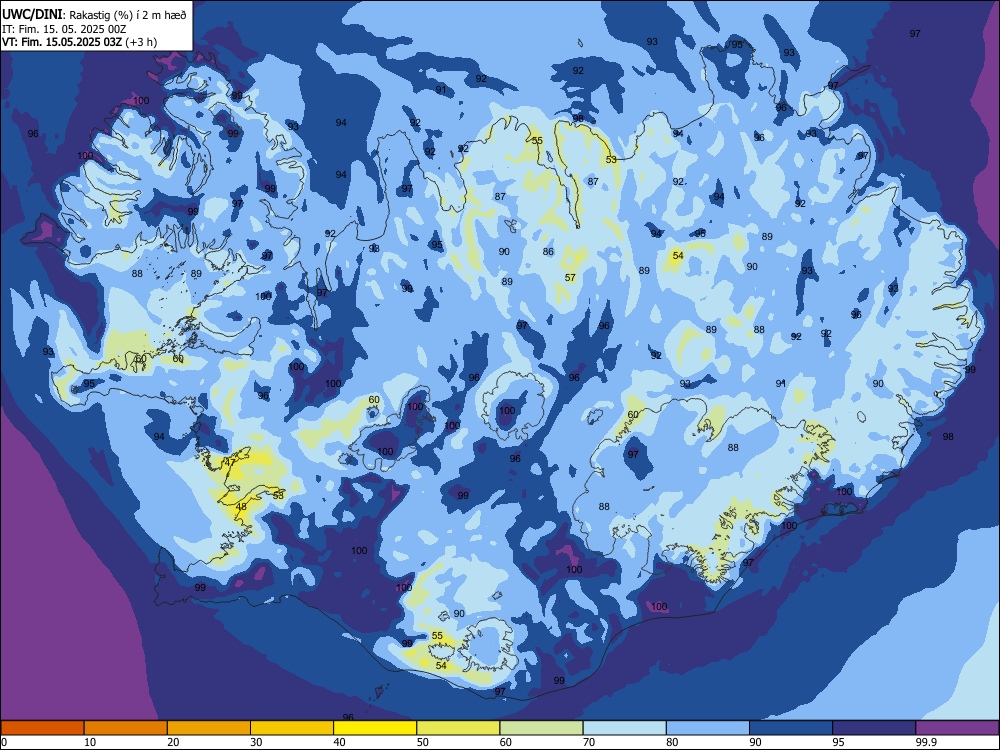This screenshot has width=1000, height=750.
Task: Click the 'UWC/DINI: Rakastig (%) í 2 m hæð' title
Action: 94,15
